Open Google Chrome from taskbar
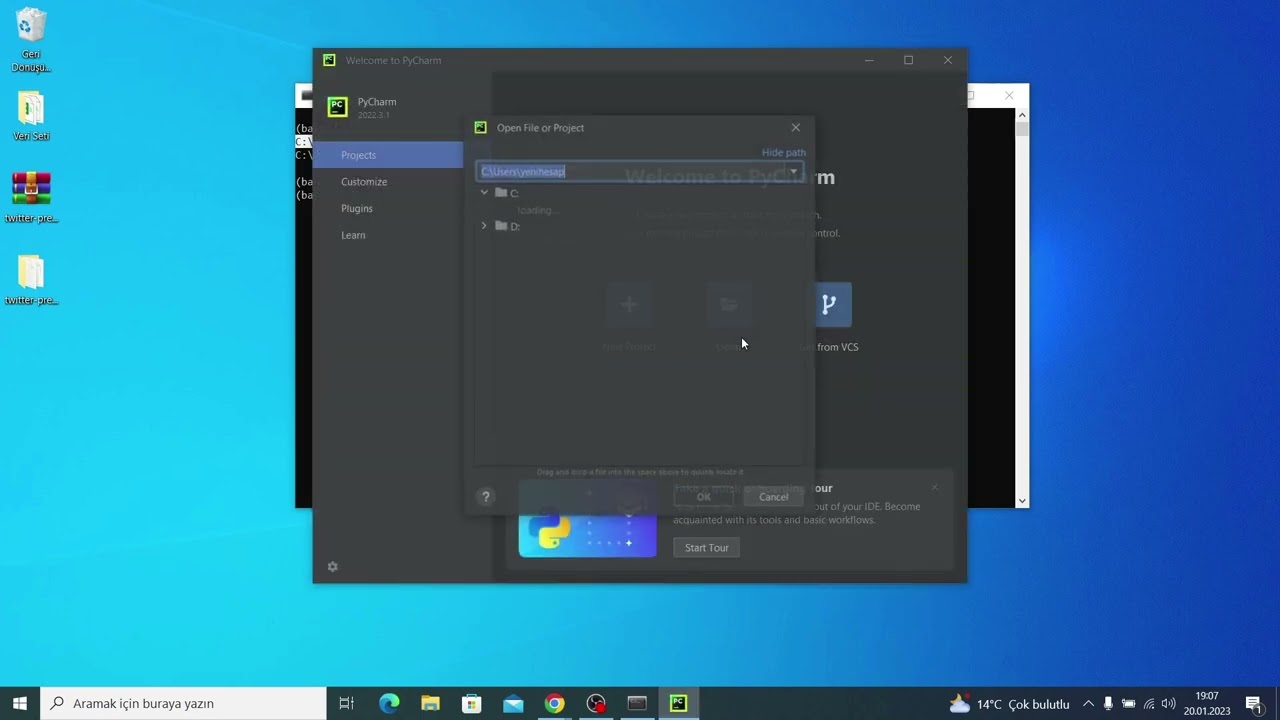The width and height of the screenshot is (1280, 720). click(554, 703)
